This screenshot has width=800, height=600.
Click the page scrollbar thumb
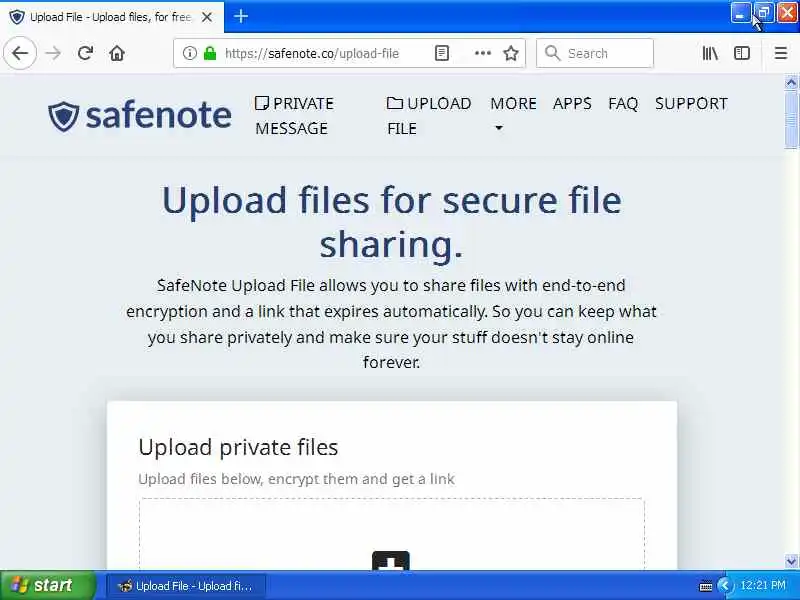coord(791,119)
